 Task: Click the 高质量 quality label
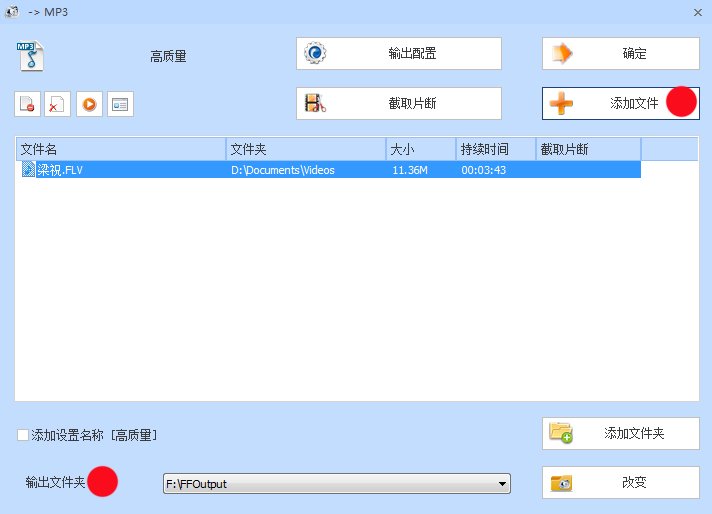(168, 56)
